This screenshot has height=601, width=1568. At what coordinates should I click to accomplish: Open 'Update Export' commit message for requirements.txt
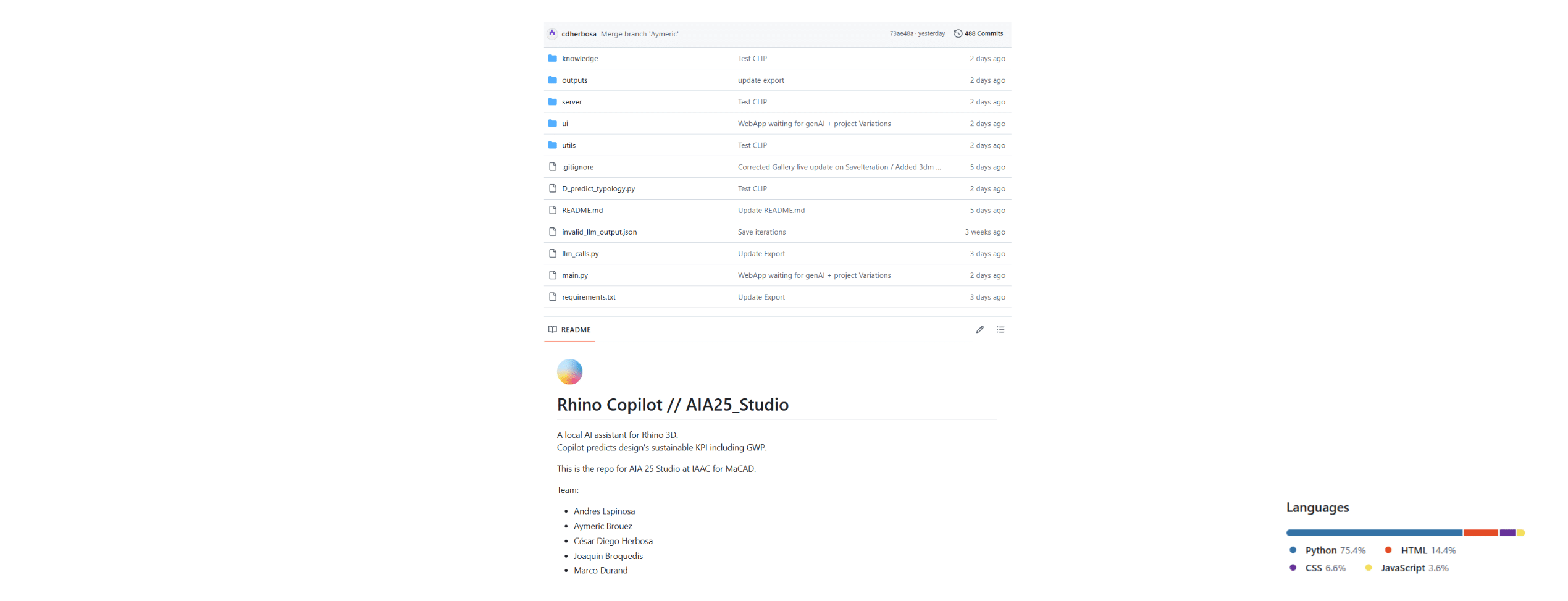761,296
